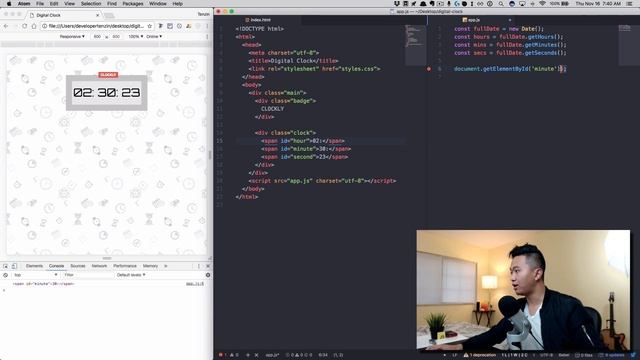Viewport: 640px width, 360px height.
Task: Open Default levels dropdown
Action: click(131, 275)
